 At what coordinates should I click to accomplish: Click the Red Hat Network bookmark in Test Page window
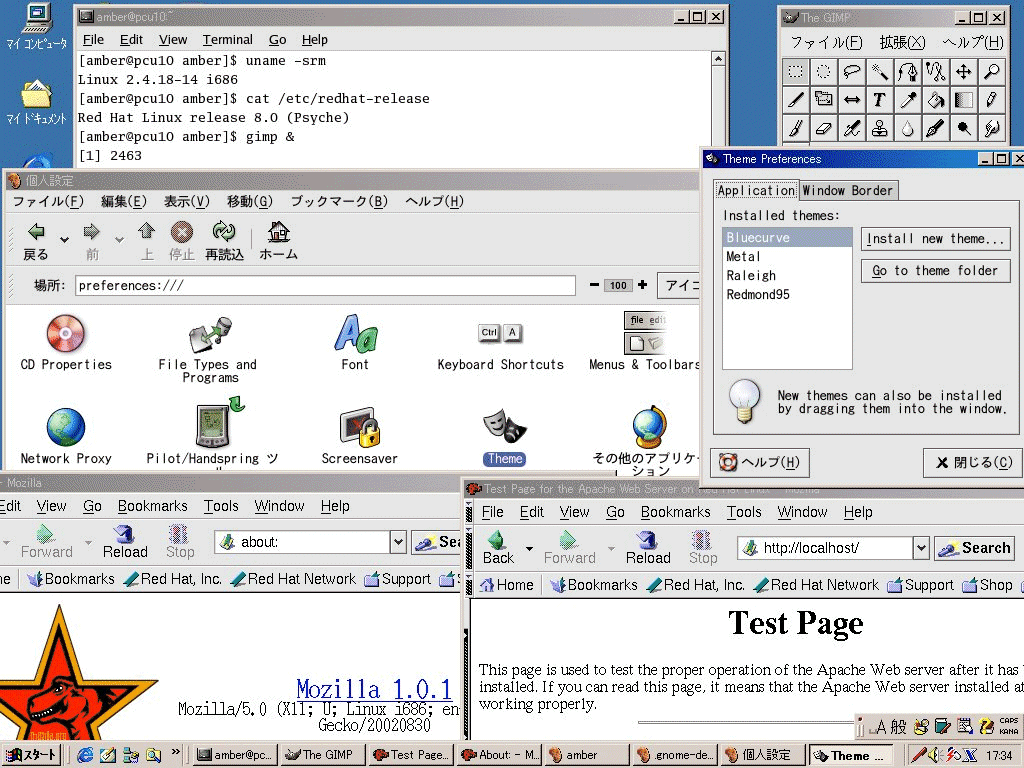(x=816, y=585)
